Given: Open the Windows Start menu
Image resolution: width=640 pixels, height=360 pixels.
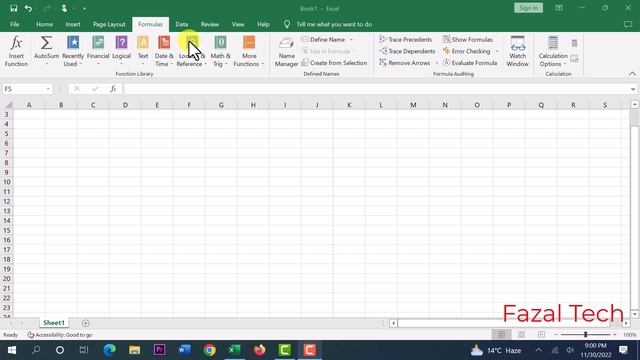Looking at the screenshot, I should pos(11,350).
